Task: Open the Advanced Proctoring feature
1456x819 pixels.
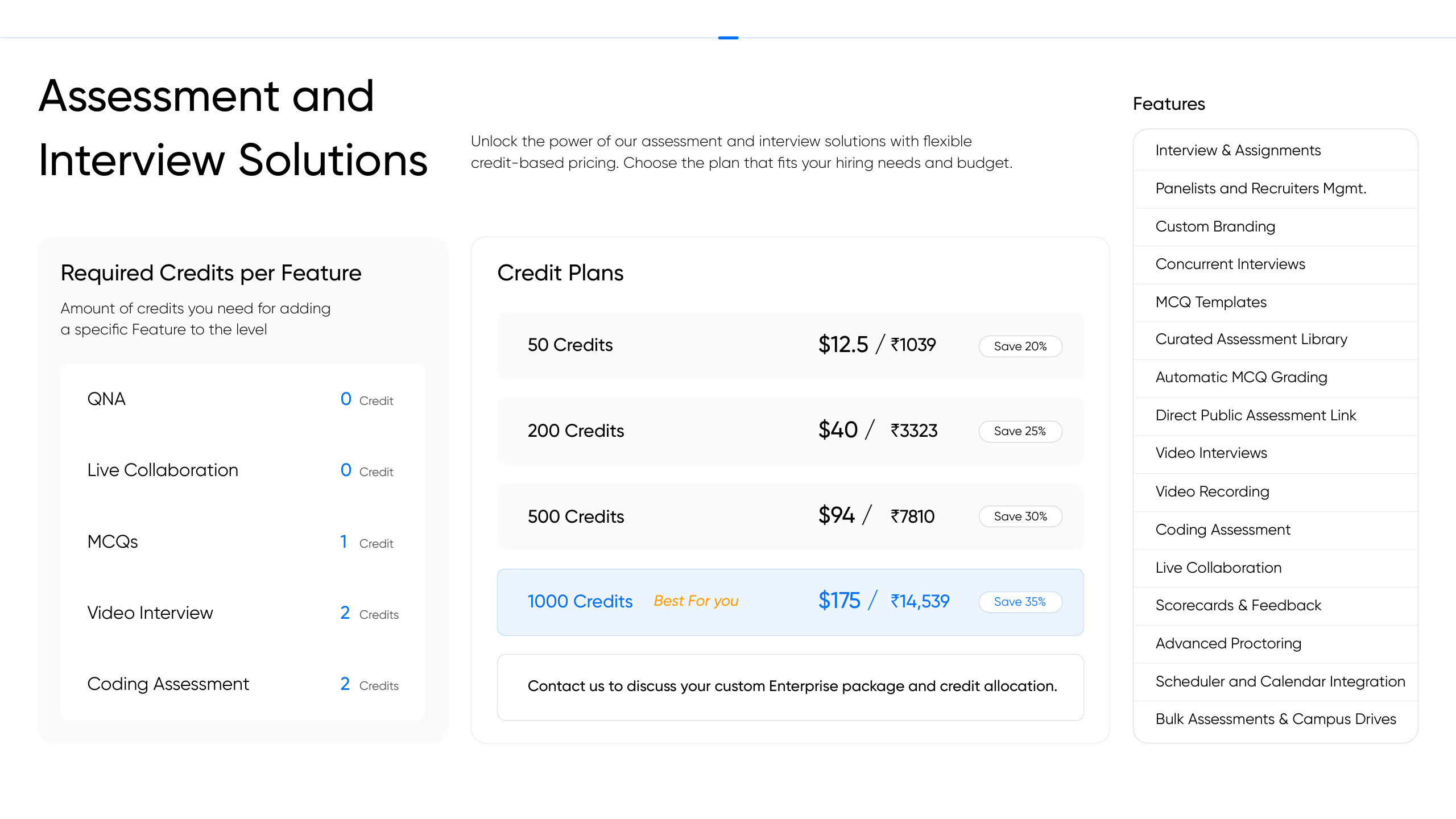Action: click(x=1275, y=644)
